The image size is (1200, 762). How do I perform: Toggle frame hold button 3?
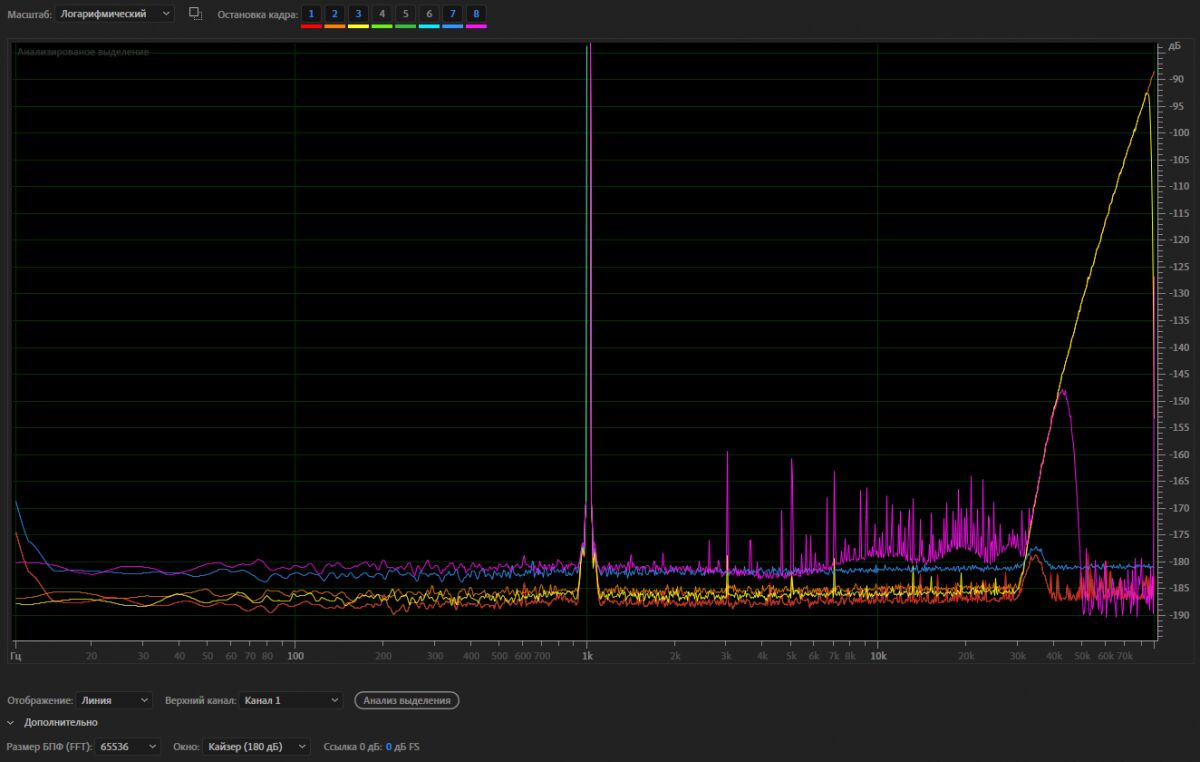(358, 13)
